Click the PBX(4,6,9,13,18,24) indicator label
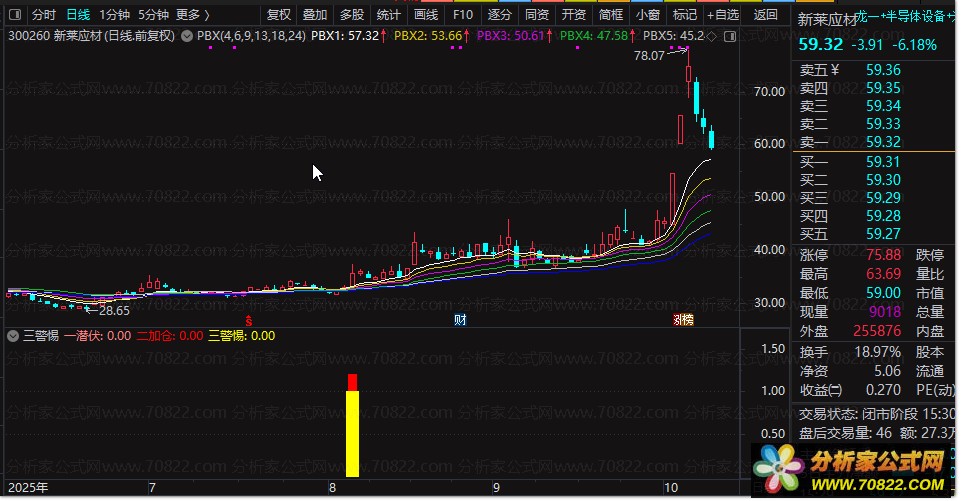The width and height of the screenshot is (961, 501). pyautogui.click(x=251, y=36)
